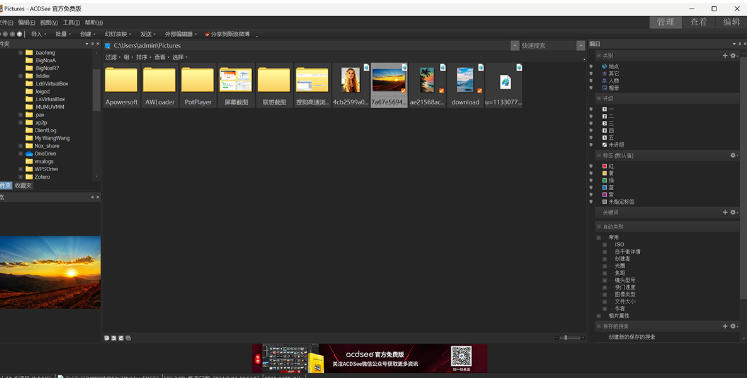This screenshot has width=747, height=378.
Task: Add a saved search via plus icon
Action: pyautogui.click(x=725, y=326)
